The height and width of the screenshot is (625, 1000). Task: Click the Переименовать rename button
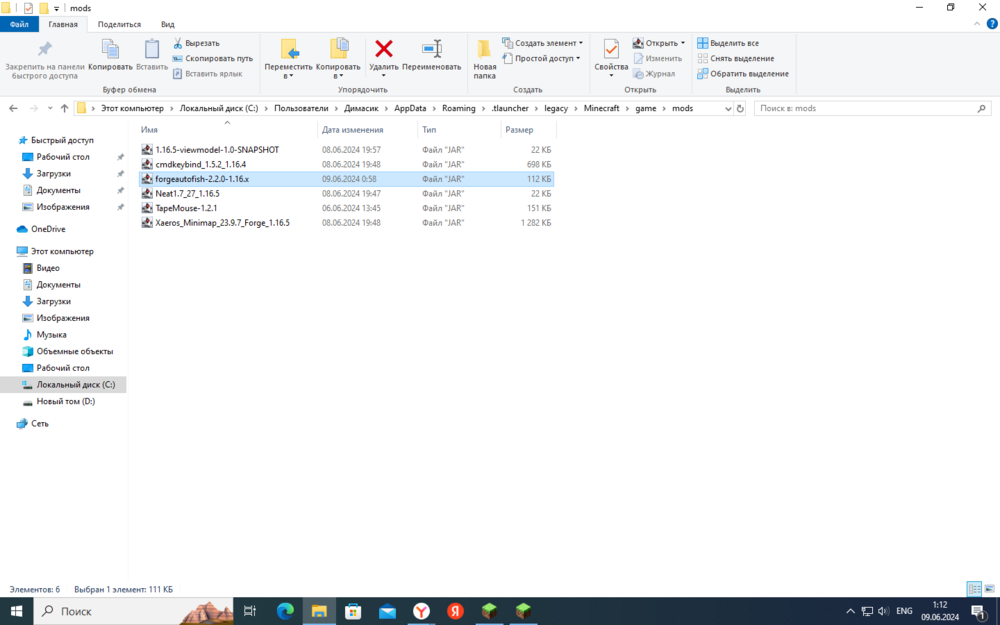pos(432,56)
